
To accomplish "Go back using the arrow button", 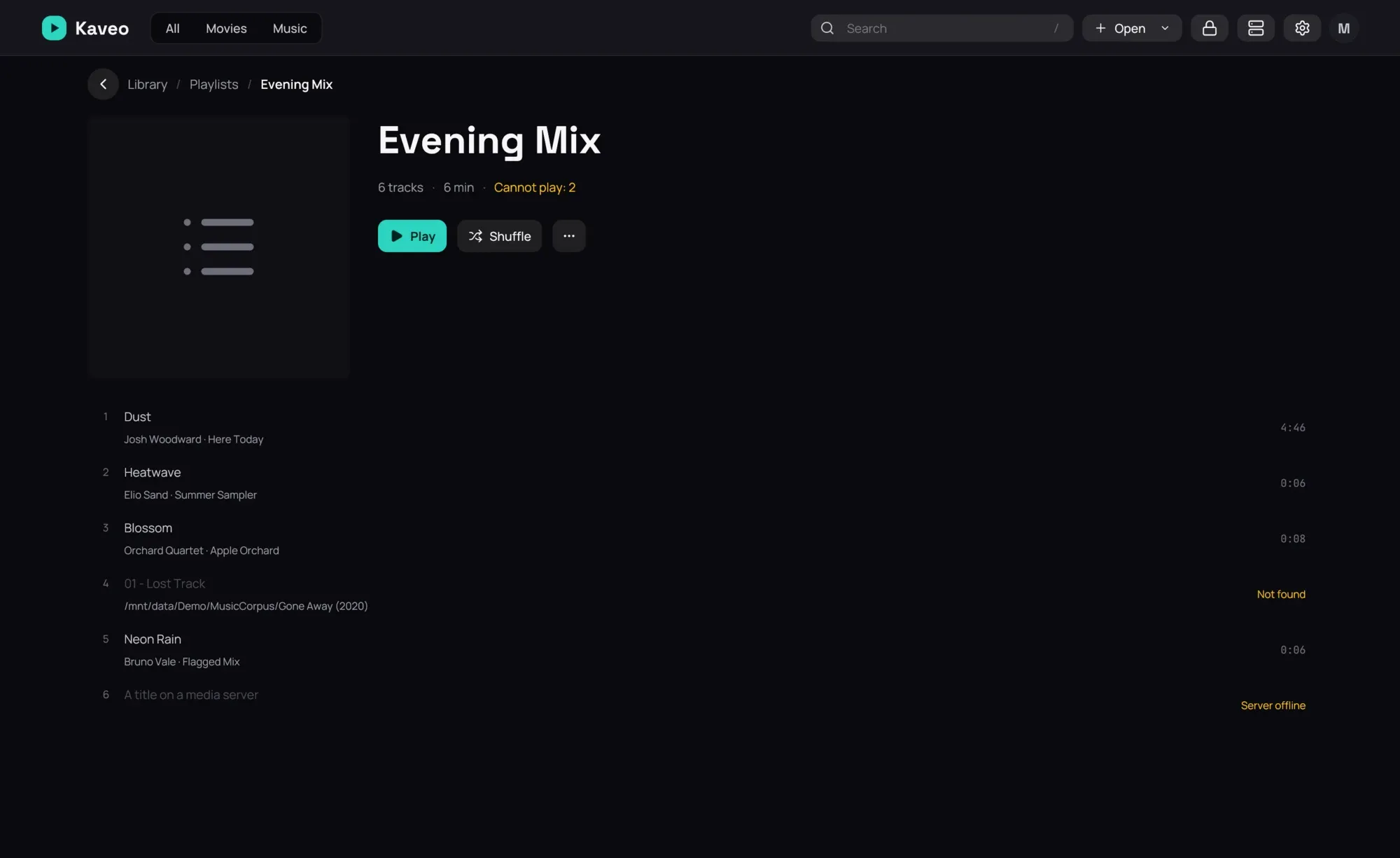I will 103,84.
